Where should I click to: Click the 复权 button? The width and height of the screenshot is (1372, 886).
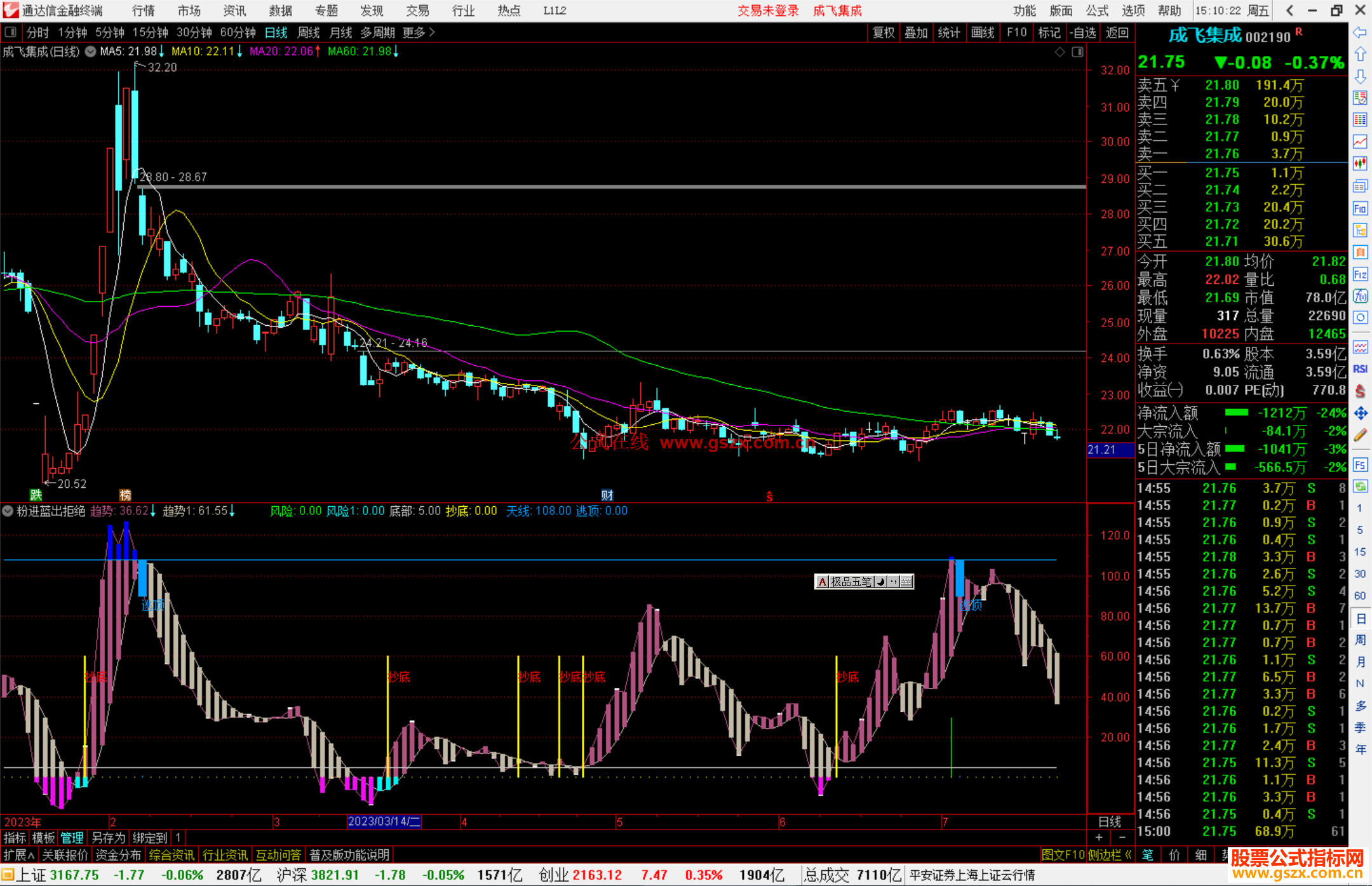[884, 32]
